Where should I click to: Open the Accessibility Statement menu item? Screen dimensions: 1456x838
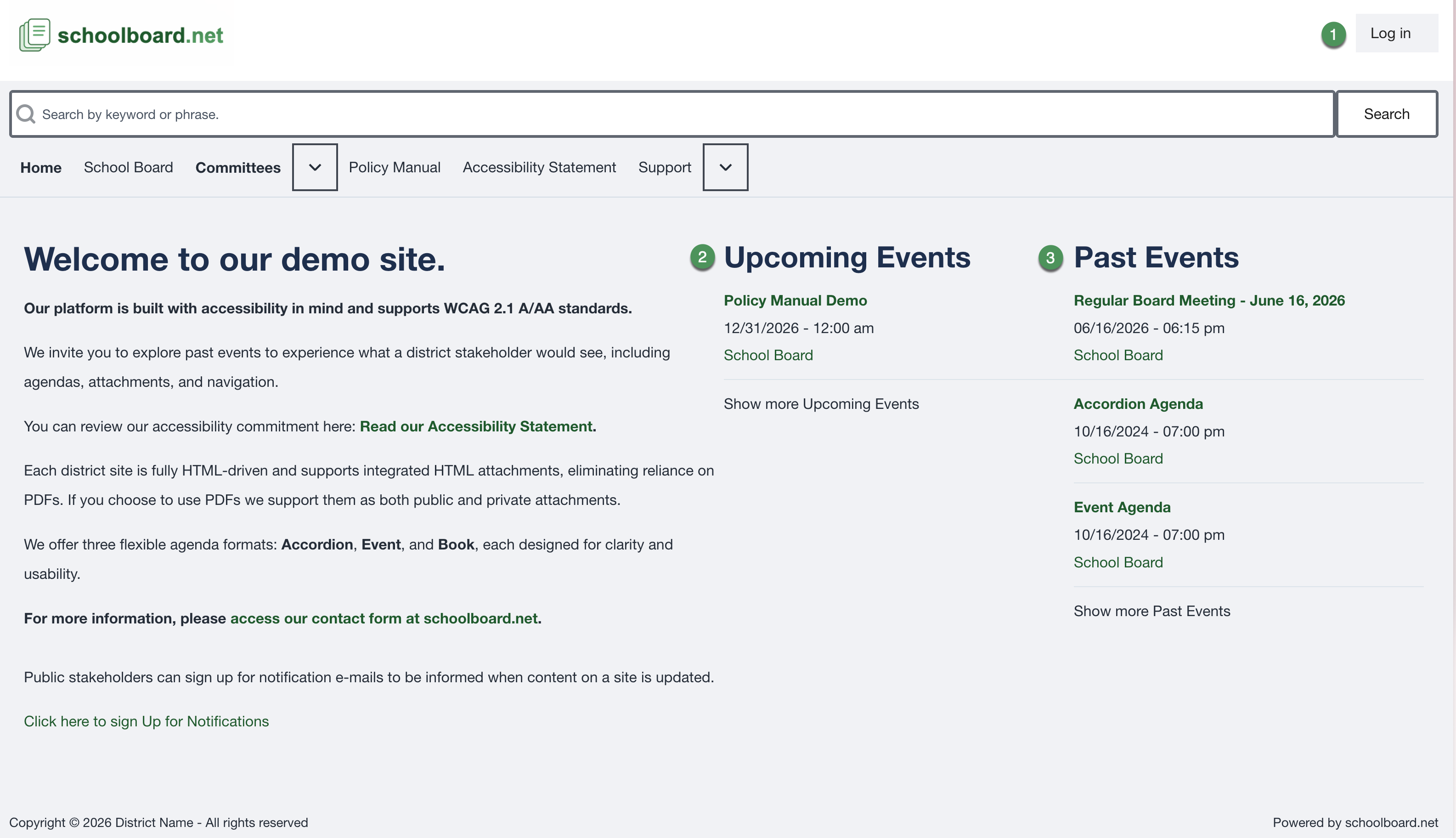click(540, 168)
